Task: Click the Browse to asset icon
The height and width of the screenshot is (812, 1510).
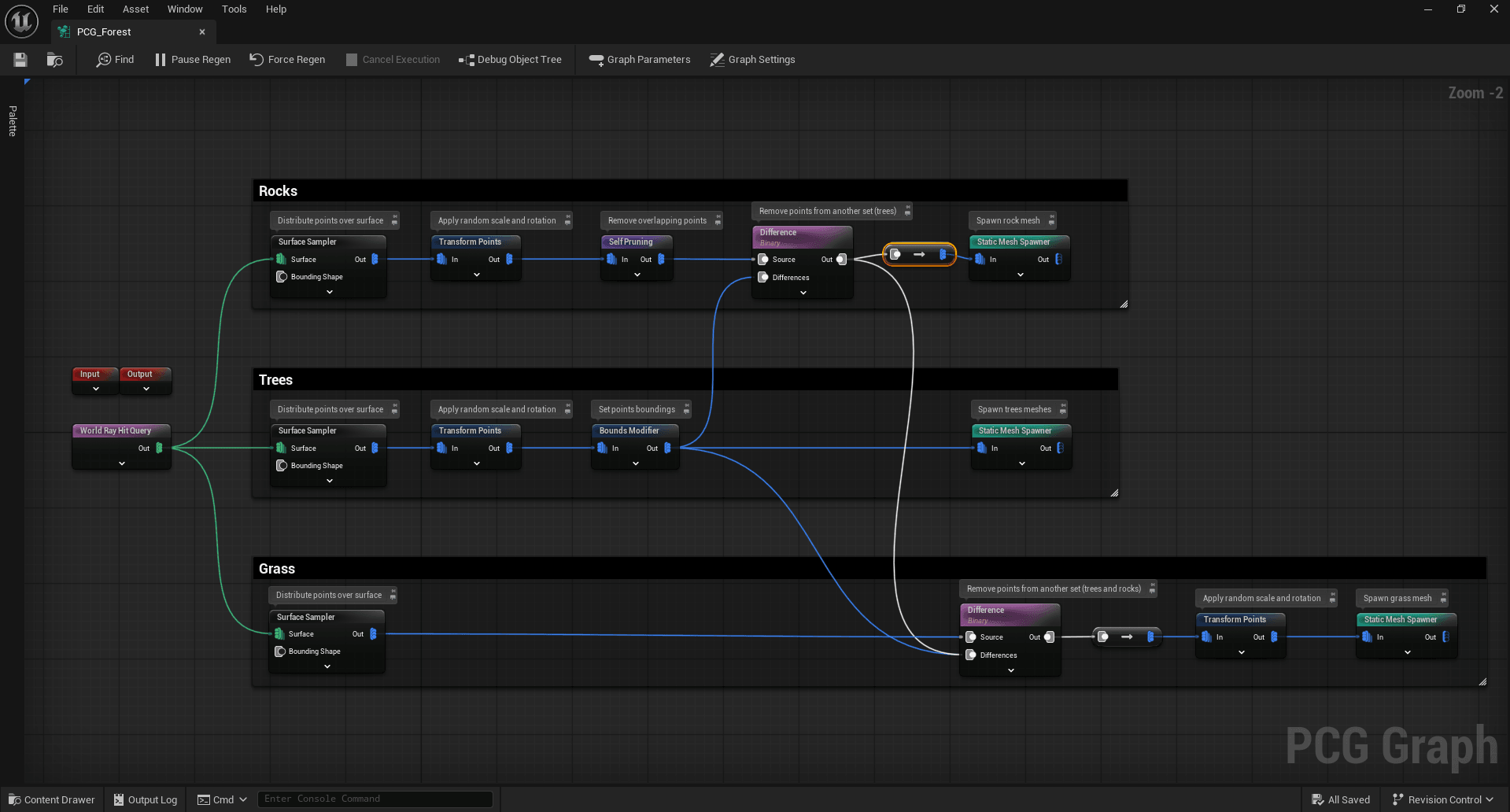Action: click(x=54, y=60)
